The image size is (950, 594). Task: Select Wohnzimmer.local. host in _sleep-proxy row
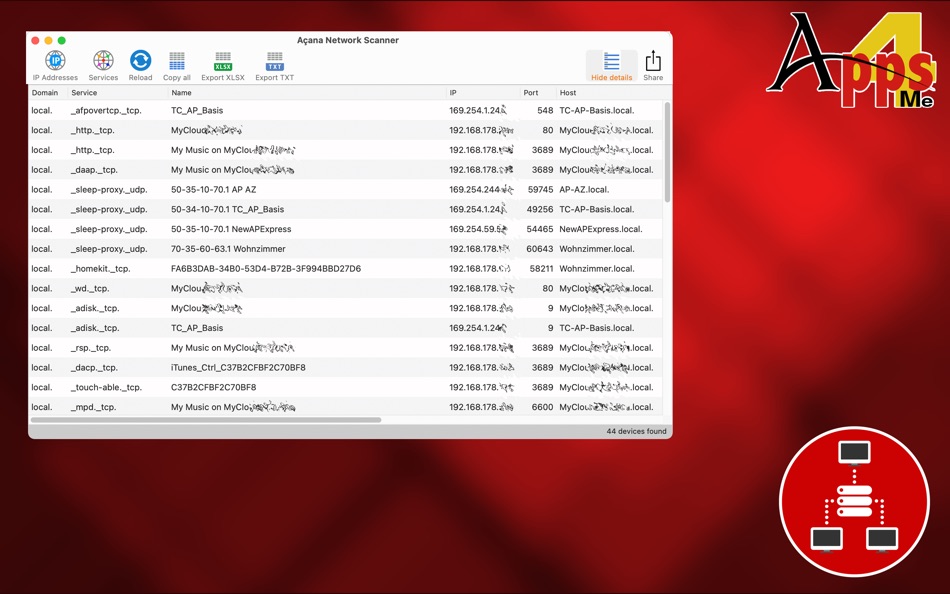coord(597,249)
